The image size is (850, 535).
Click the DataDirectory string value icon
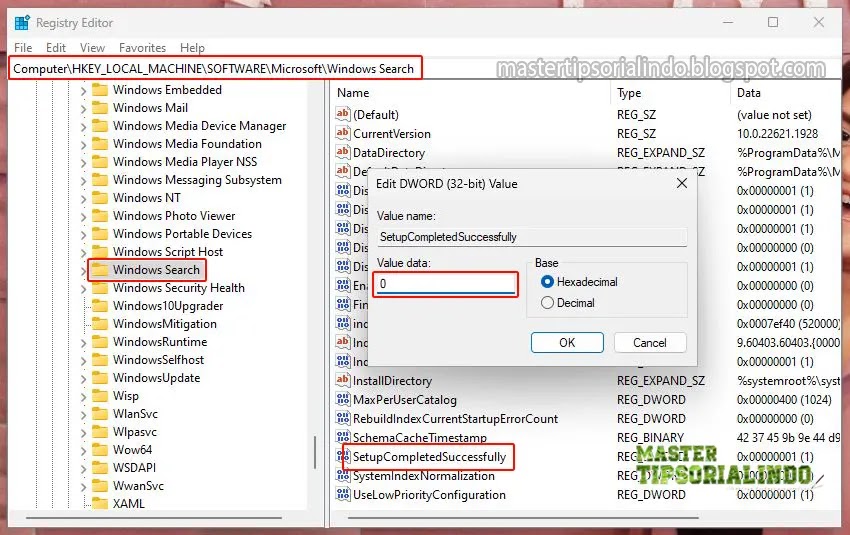coord(343,152)
